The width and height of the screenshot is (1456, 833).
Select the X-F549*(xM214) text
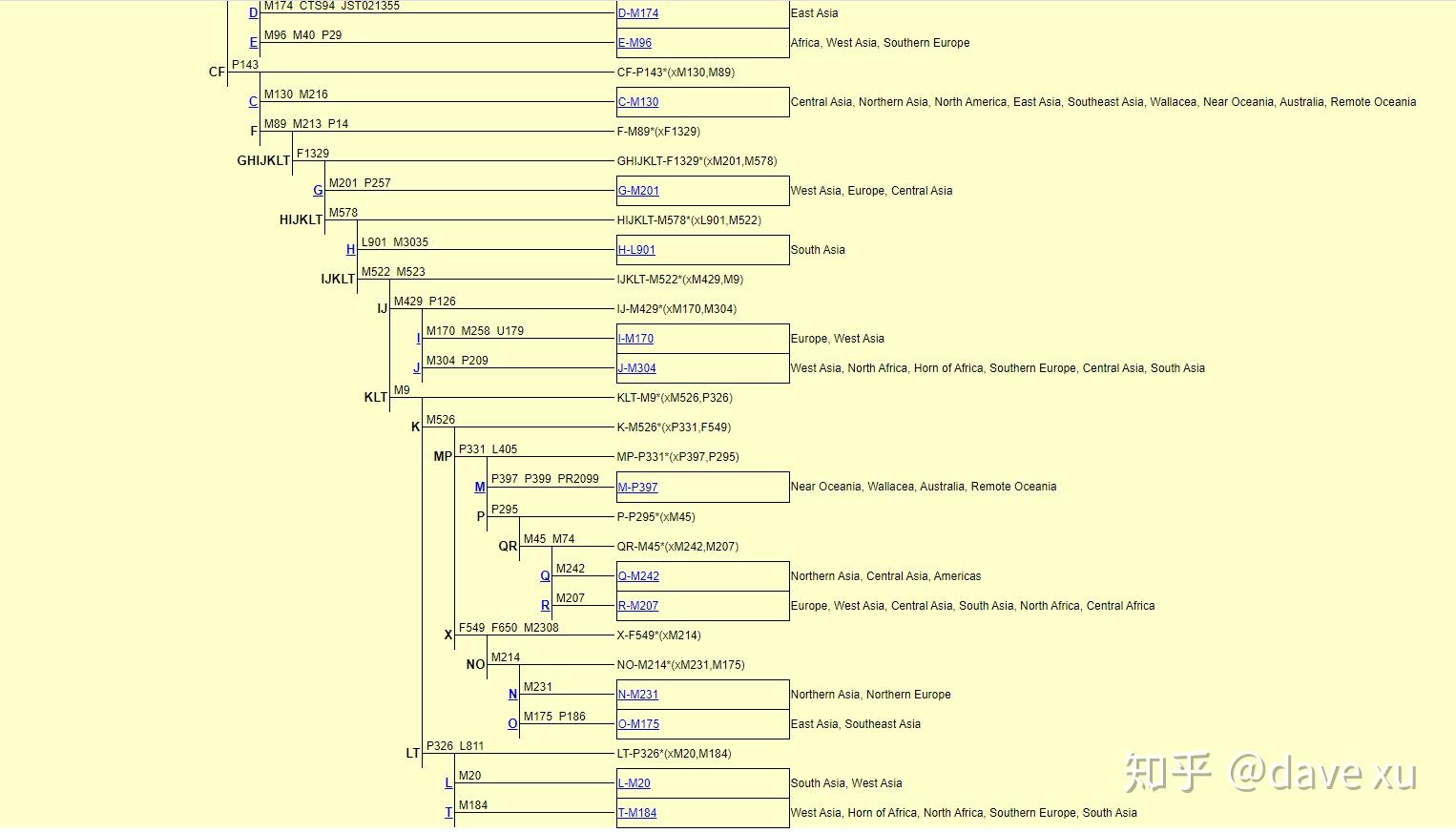(x=658, y=635)
